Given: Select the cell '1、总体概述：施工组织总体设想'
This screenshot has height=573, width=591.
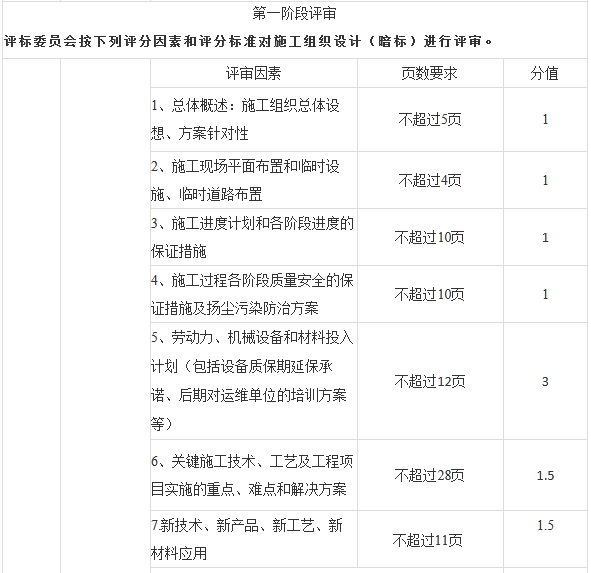Looking at the screenshot, I should tap(253, 120).
